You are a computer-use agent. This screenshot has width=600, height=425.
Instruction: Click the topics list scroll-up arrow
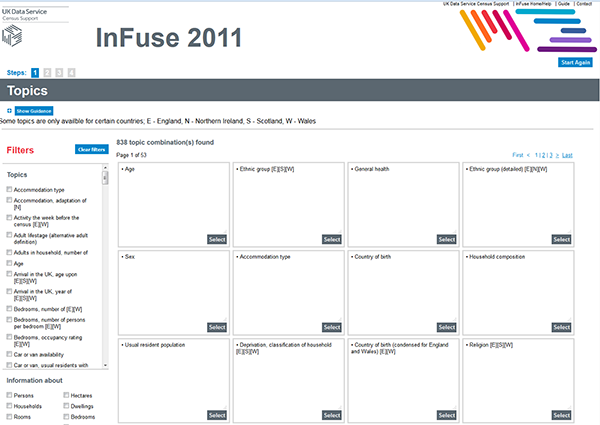(x=105, y=168)
